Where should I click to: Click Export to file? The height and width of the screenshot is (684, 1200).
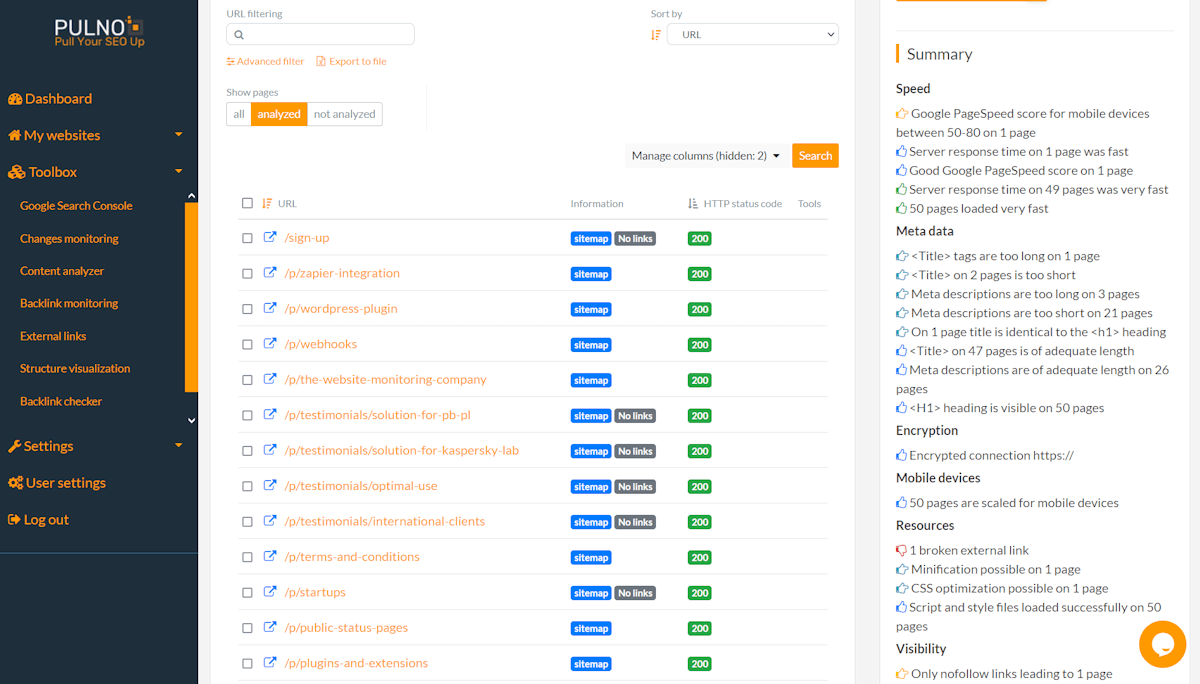[352, 61]
